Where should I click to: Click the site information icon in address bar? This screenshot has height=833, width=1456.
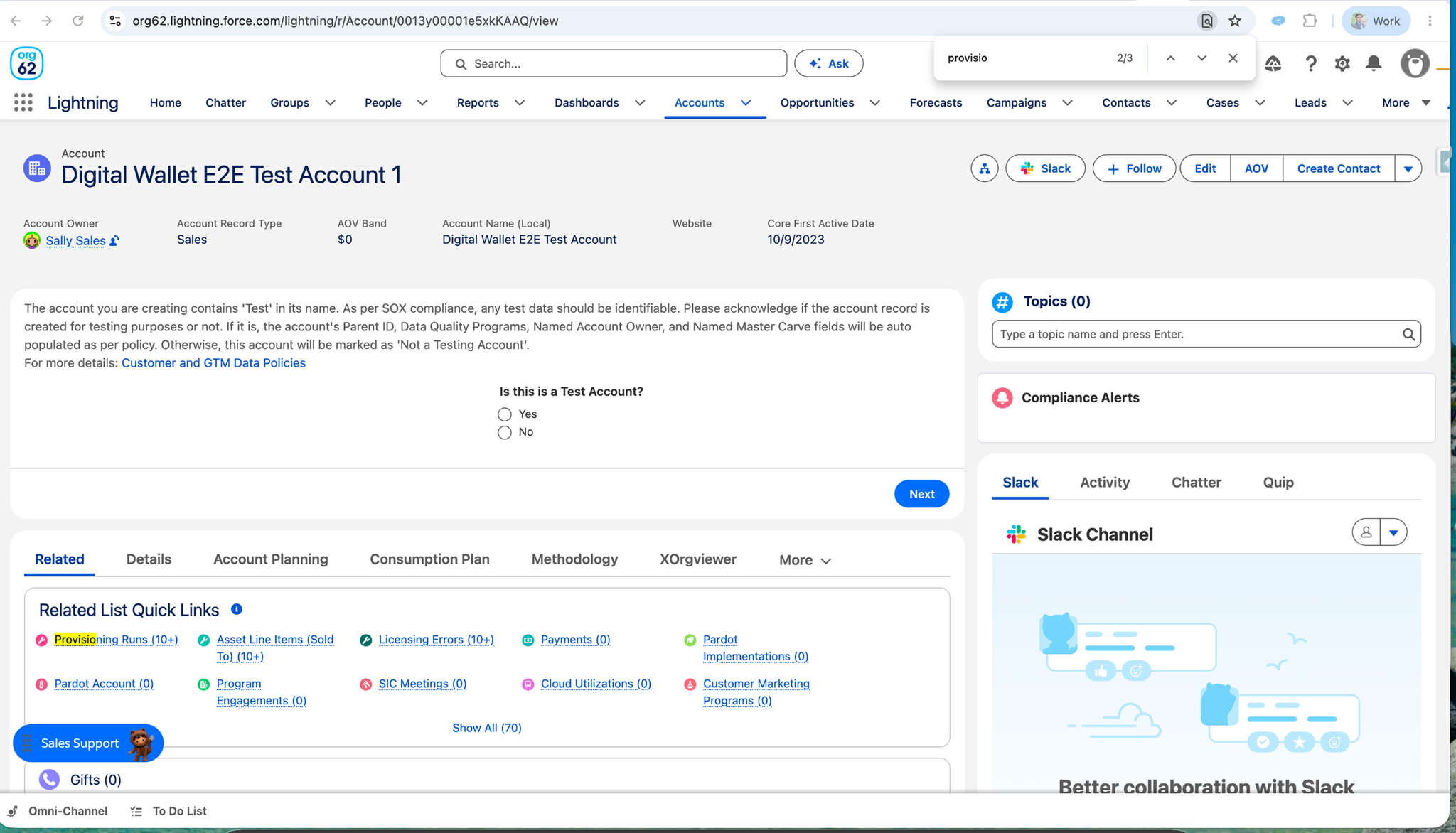coord(115,21)
